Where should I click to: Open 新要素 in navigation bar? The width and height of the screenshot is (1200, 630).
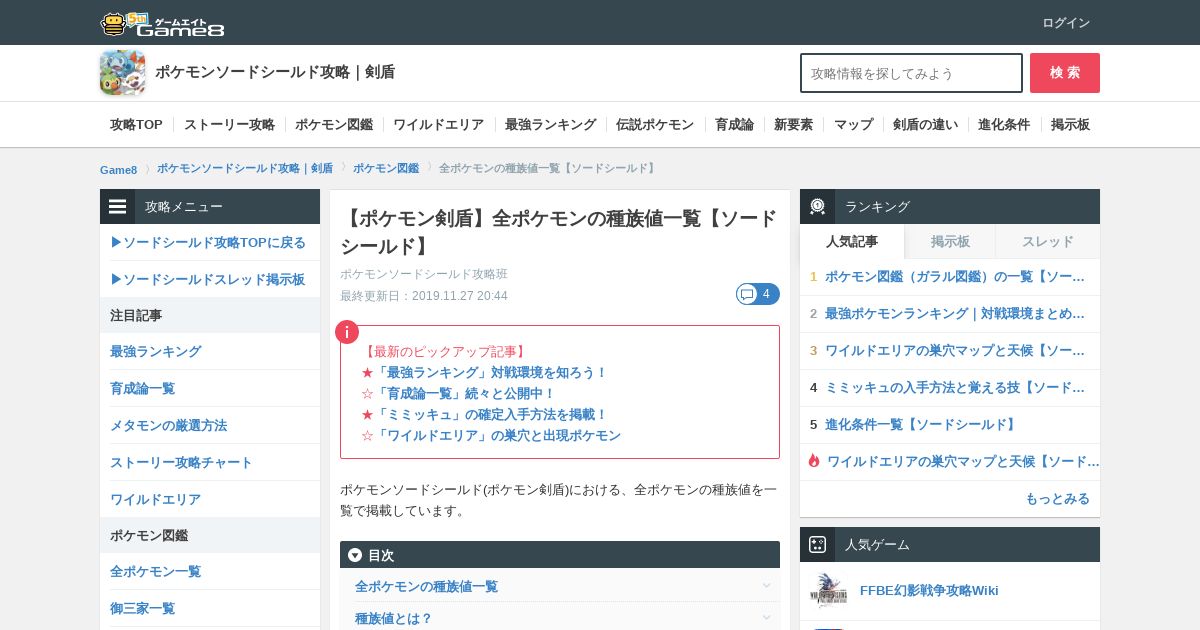click(793, 125)
